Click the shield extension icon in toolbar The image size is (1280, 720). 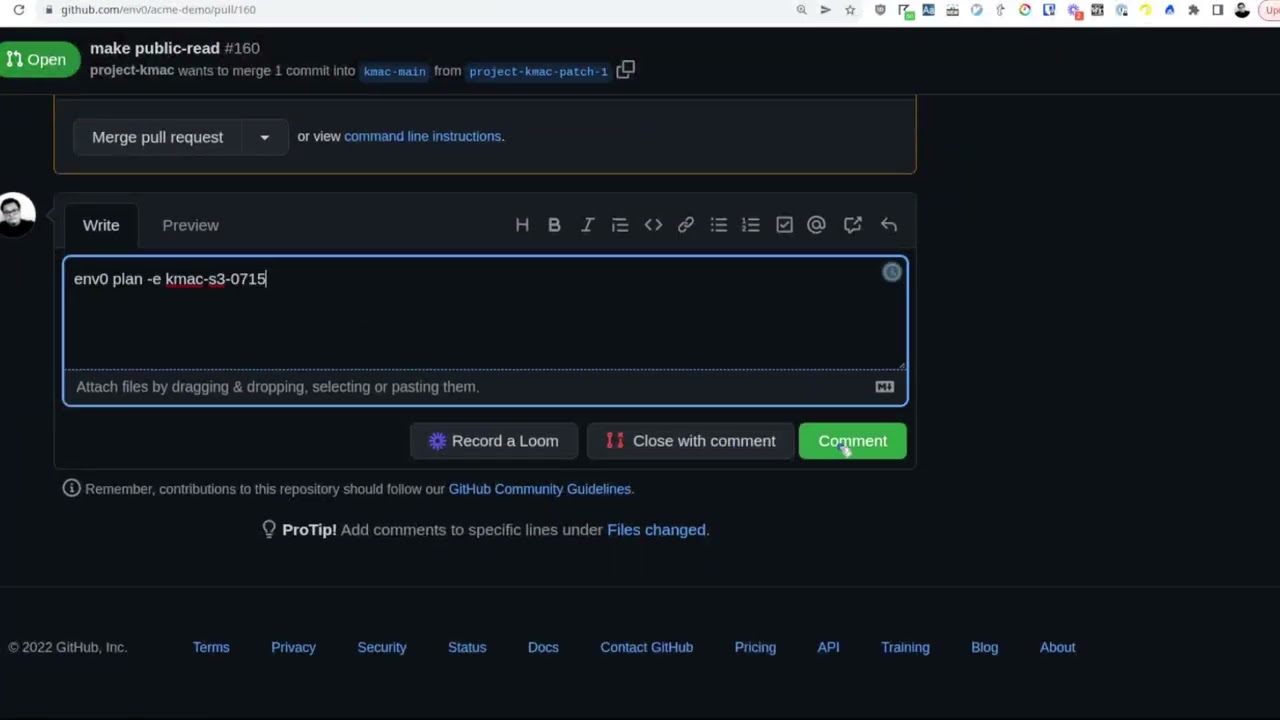[x=880, y=10]
